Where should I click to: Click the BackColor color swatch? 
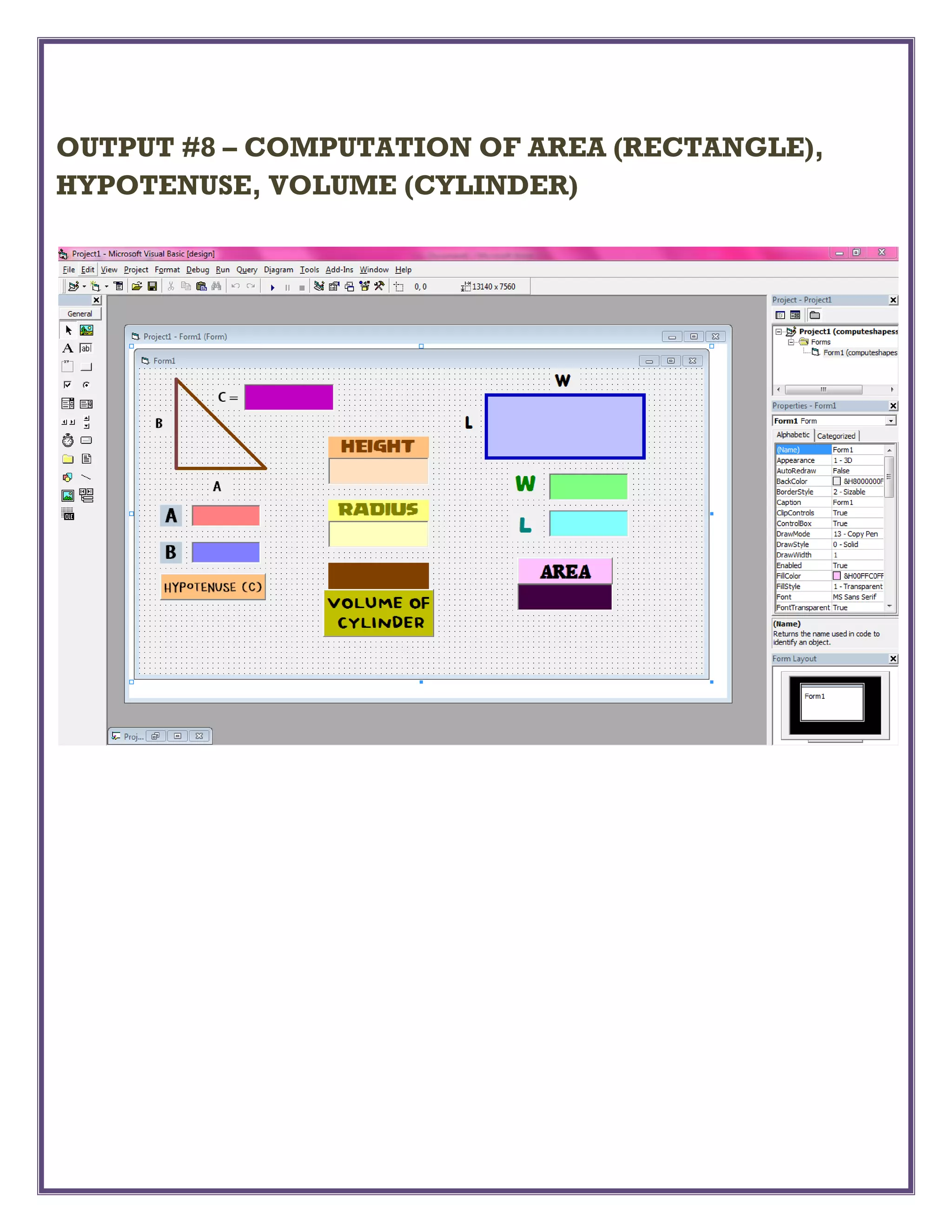click(x=837, y=481)
